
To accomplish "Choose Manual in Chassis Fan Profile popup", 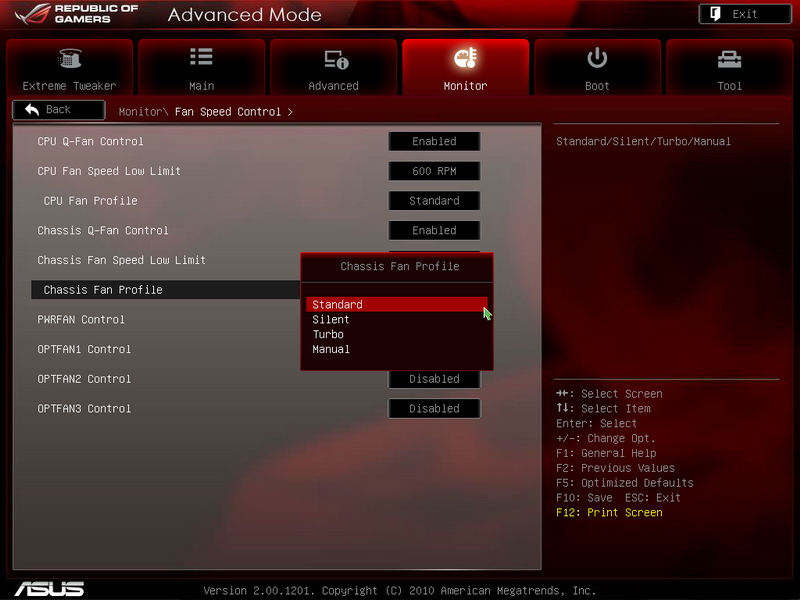I will pyautogui.click(x=331, y=349).
